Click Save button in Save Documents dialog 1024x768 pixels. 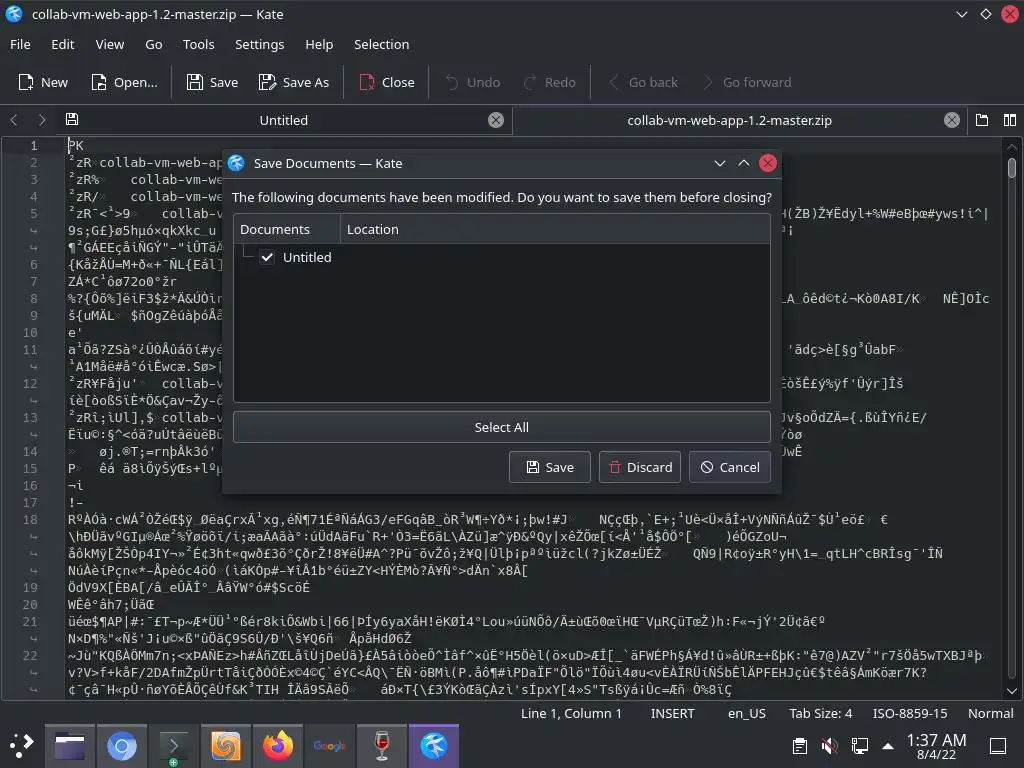(550, 467)
